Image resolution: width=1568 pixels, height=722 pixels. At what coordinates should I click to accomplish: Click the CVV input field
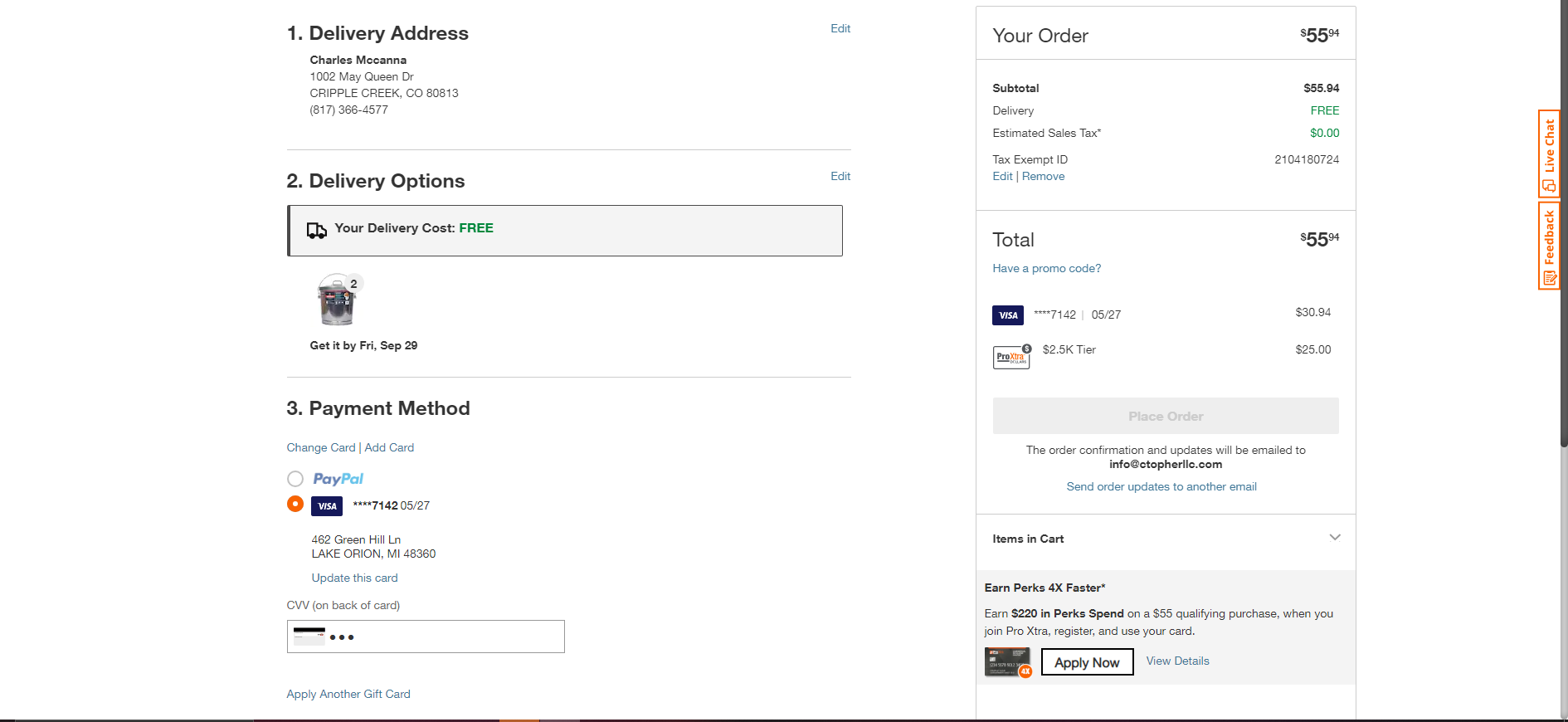tap(426, 637)
